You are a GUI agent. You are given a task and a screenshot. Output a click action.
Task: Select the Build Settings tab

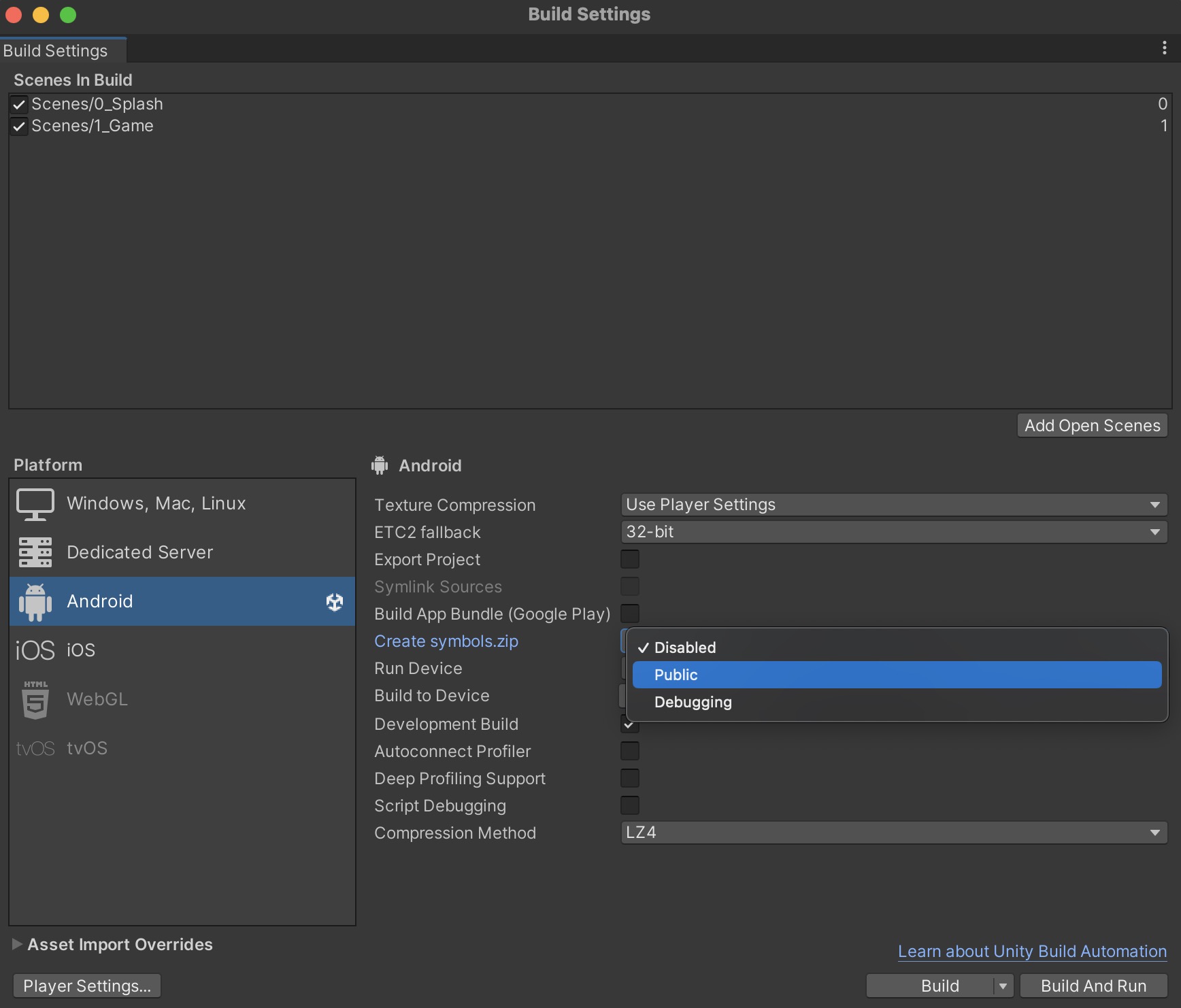(x=63, y=50)
